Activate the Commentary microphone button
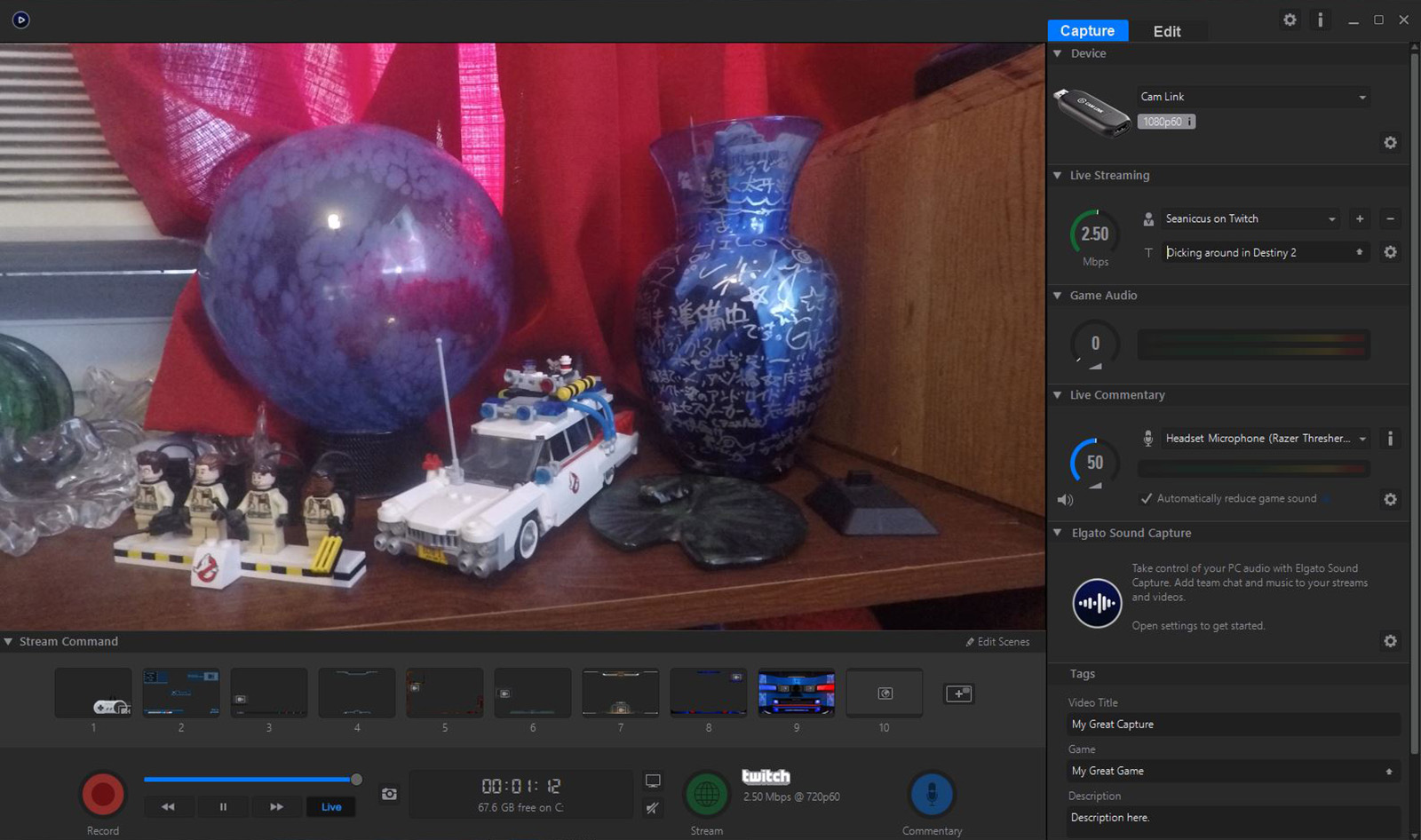 click(932, 794)
